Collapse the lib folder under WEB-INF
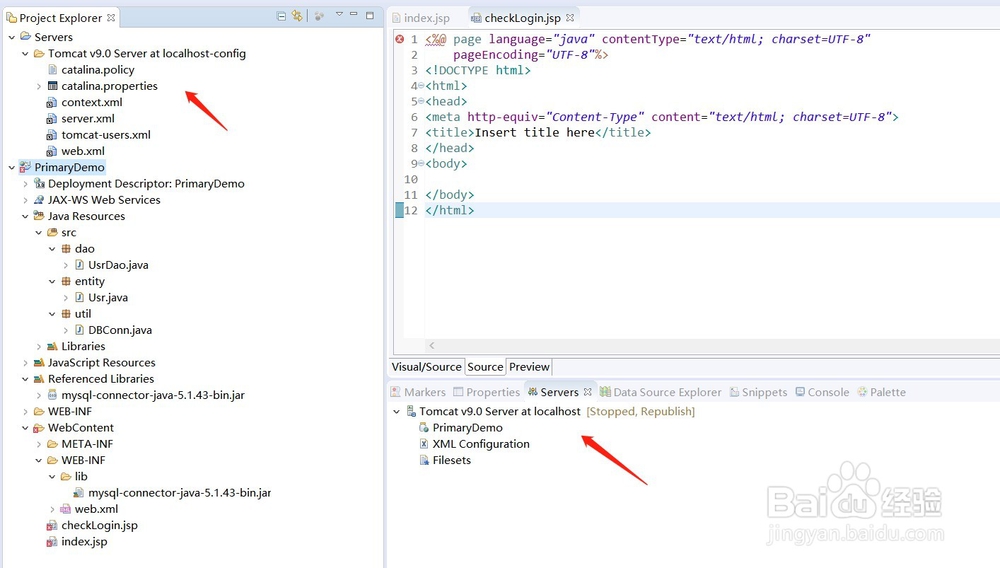This screenshot has height=568, width=1000. click(52, 477)
